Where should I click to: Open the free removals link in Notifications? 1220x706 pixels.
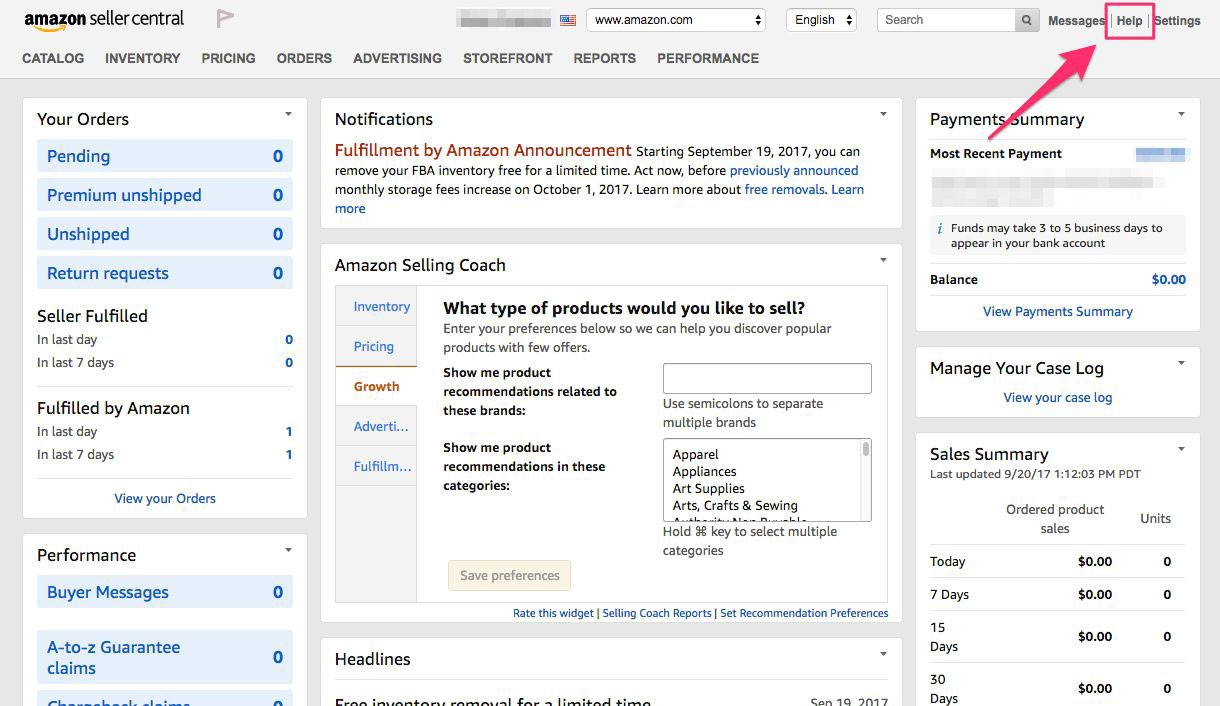coord(786,189)
